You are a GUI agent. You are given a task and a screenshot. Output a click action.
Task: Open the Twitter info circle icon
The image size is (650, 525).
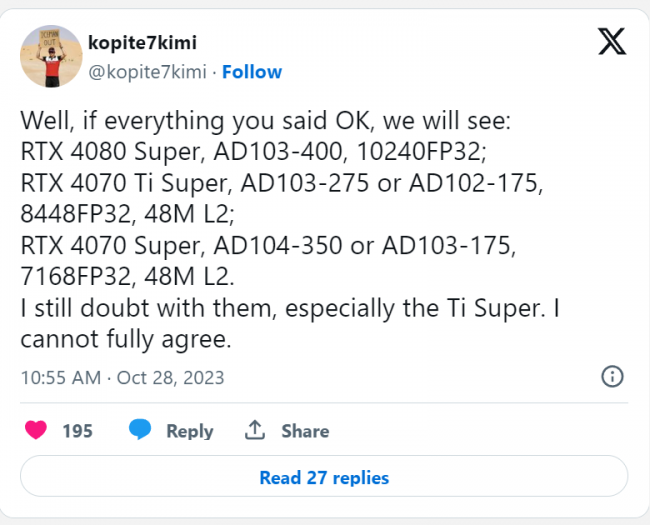612,377
